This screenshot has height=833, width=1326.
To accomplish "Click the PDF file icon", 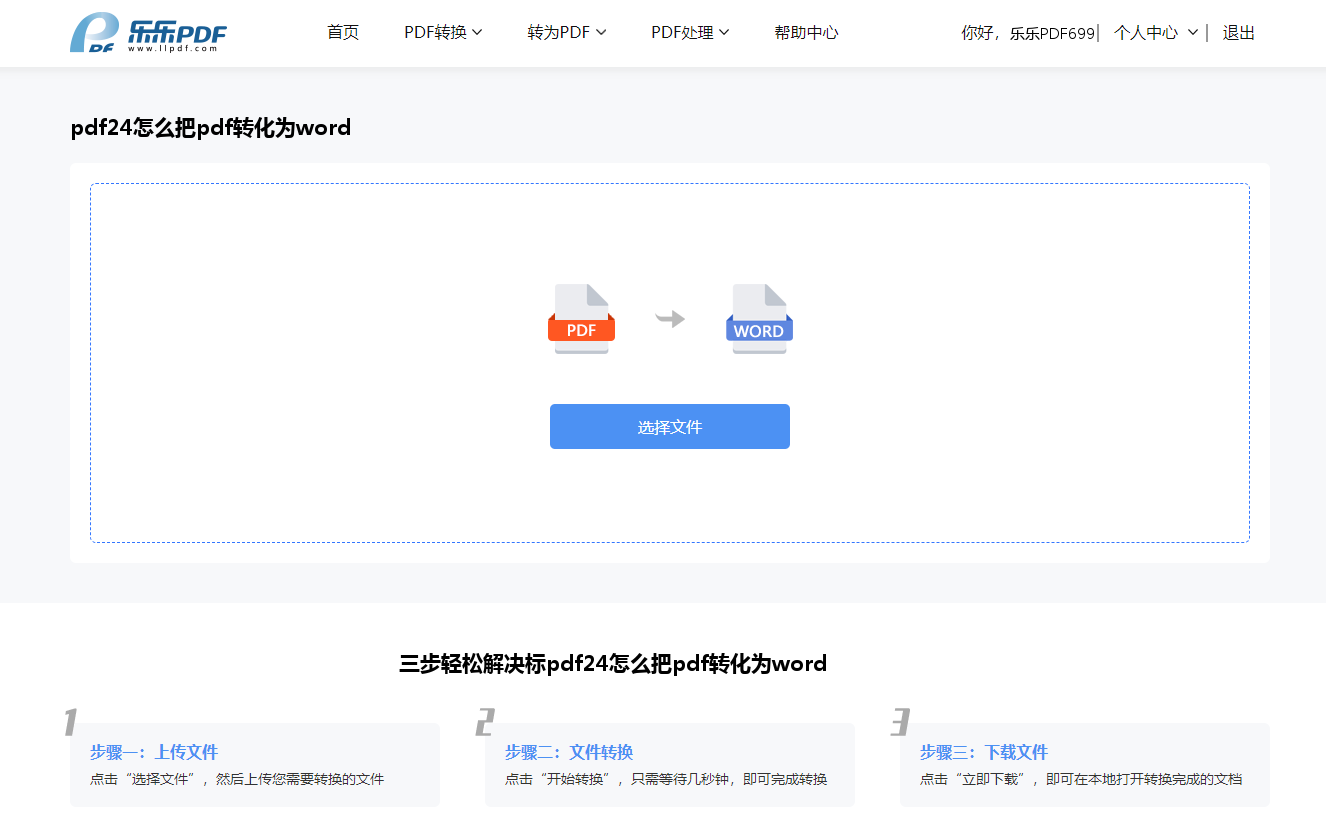I will (x=581, y=319).
